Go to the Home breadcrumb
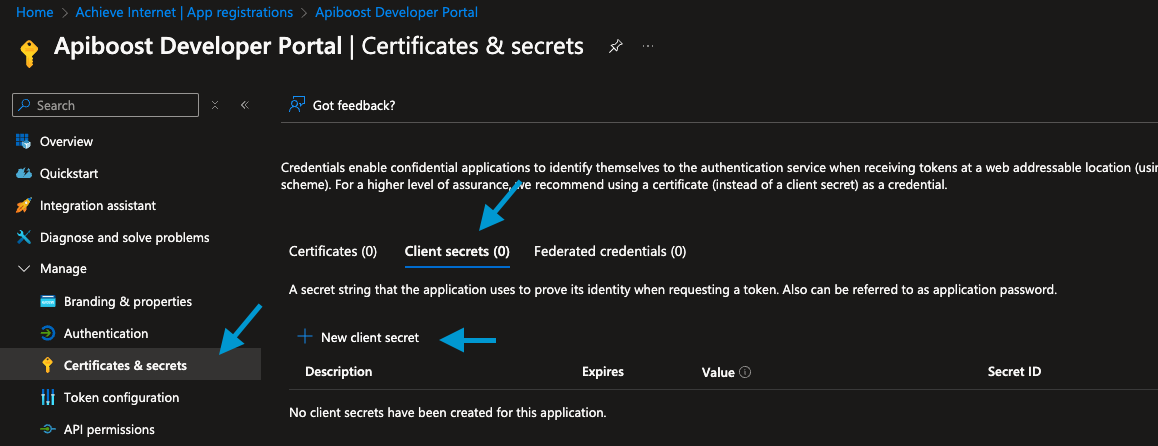This screenshot has width=1158, height=446. (32, 13)
